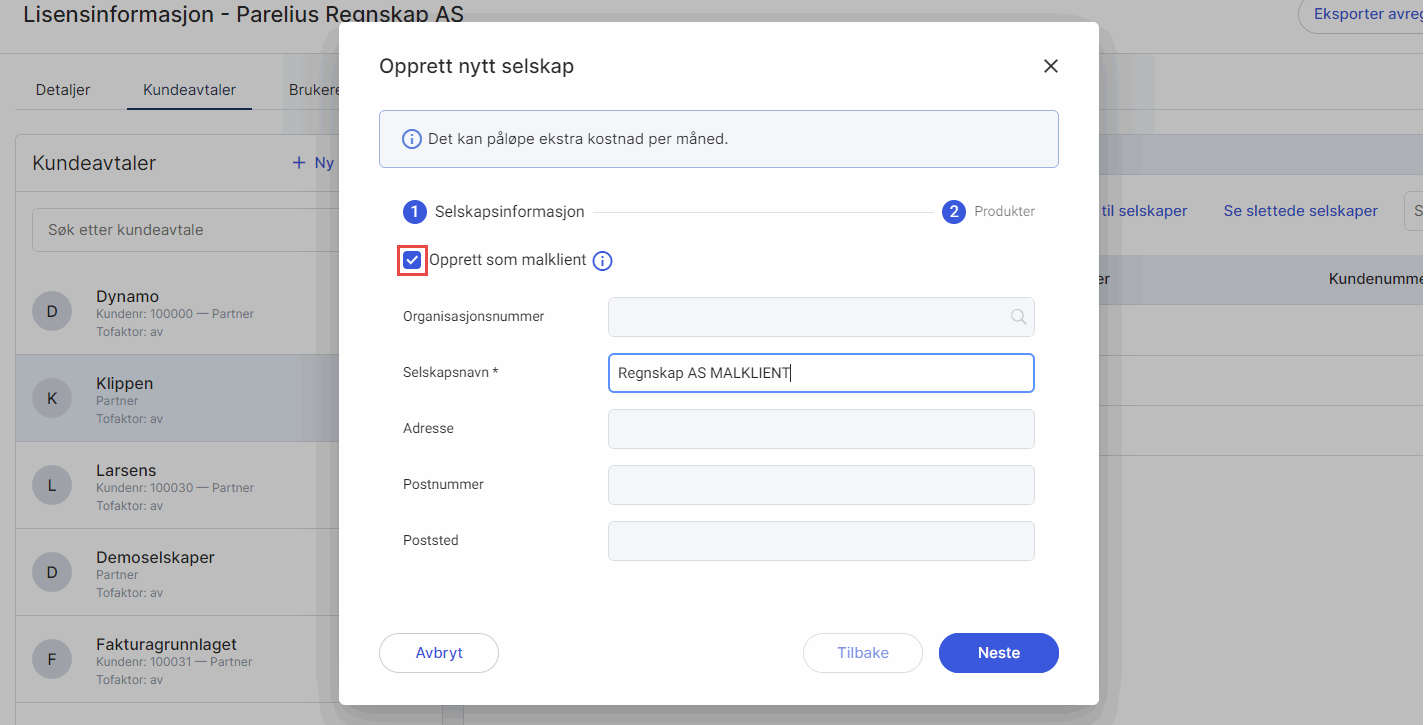Click Se slettede selskaper link
Viewport: 1425px width, 725px height.
1300,211
